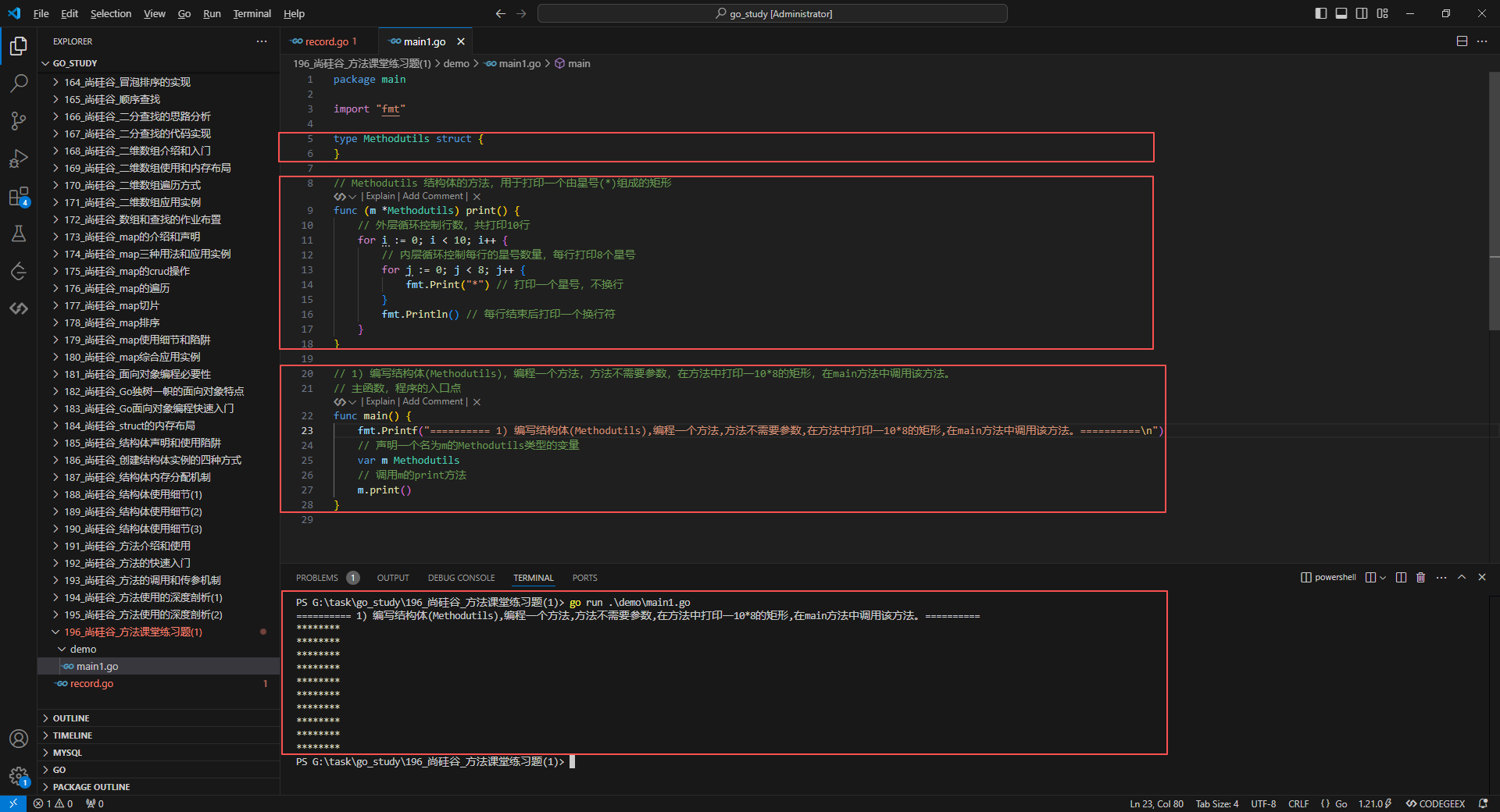Click the command center search box
The image size is (1500, 812).
click(x=772, y=13)
